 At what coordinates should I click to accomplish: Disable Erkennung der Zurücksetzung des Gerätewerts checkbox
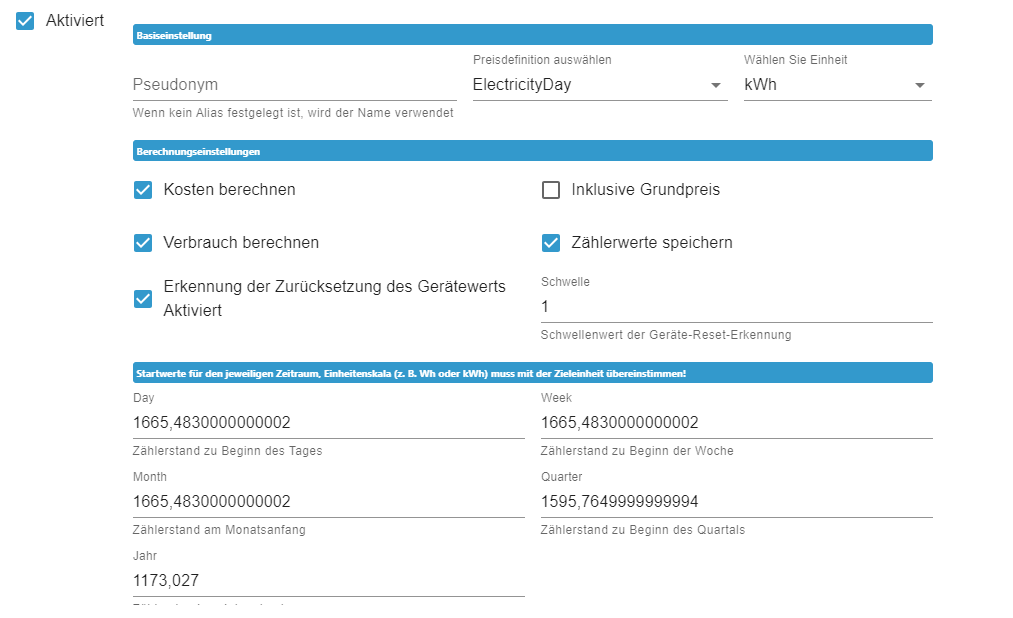coord(143,299)
